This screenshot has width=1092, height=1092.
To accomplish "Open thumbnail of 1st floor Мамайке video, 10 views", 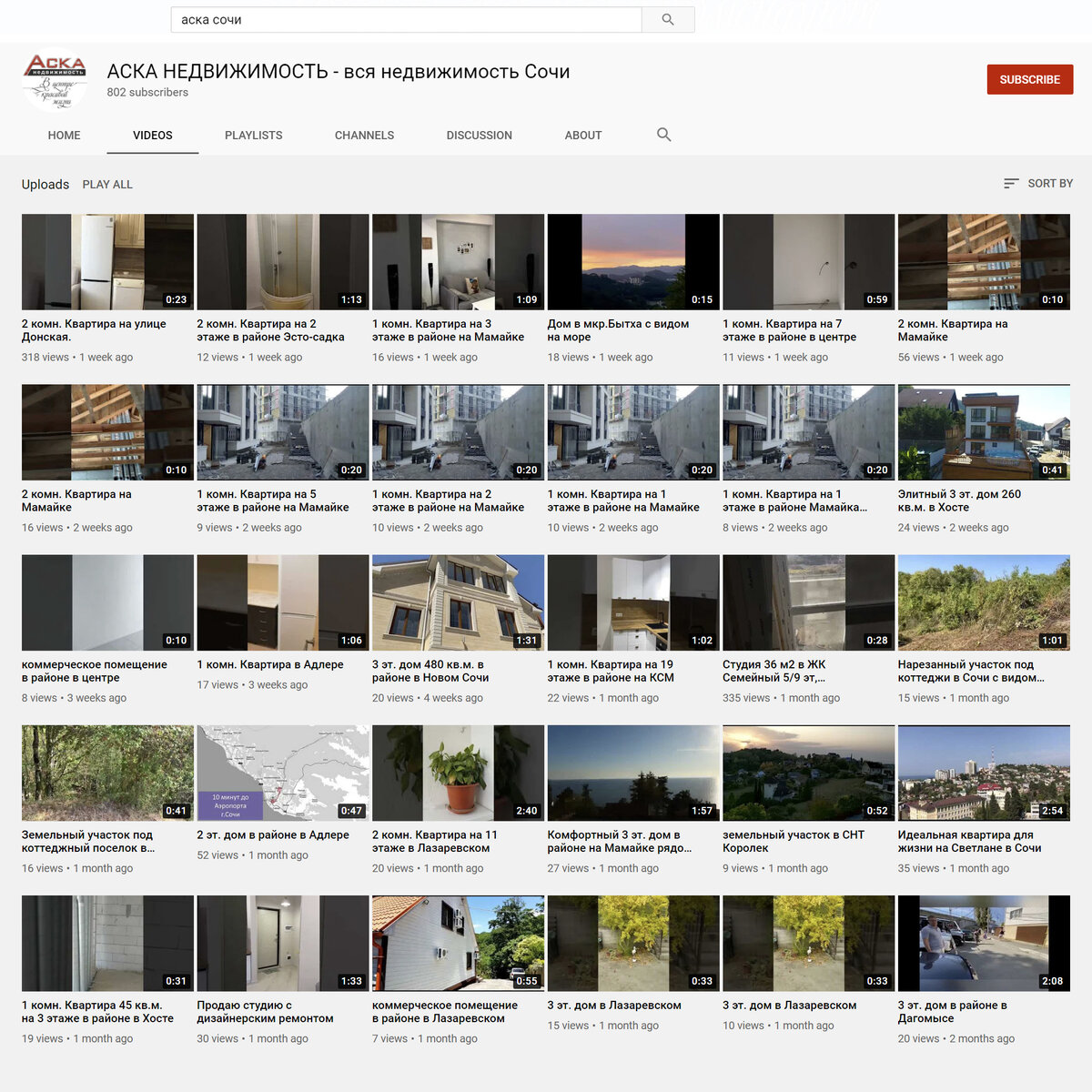I will (x=633, y=432).
